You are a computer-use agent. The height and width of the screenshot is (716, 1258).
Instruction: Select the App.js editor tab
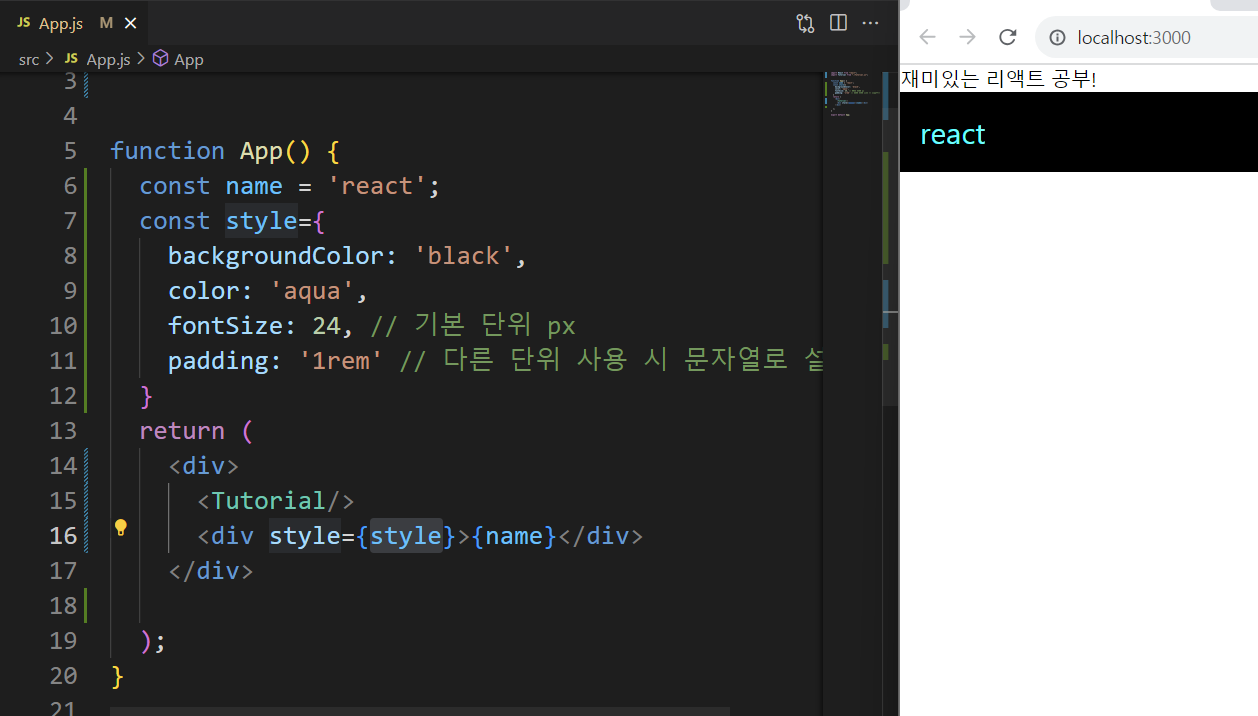point(73,23)
